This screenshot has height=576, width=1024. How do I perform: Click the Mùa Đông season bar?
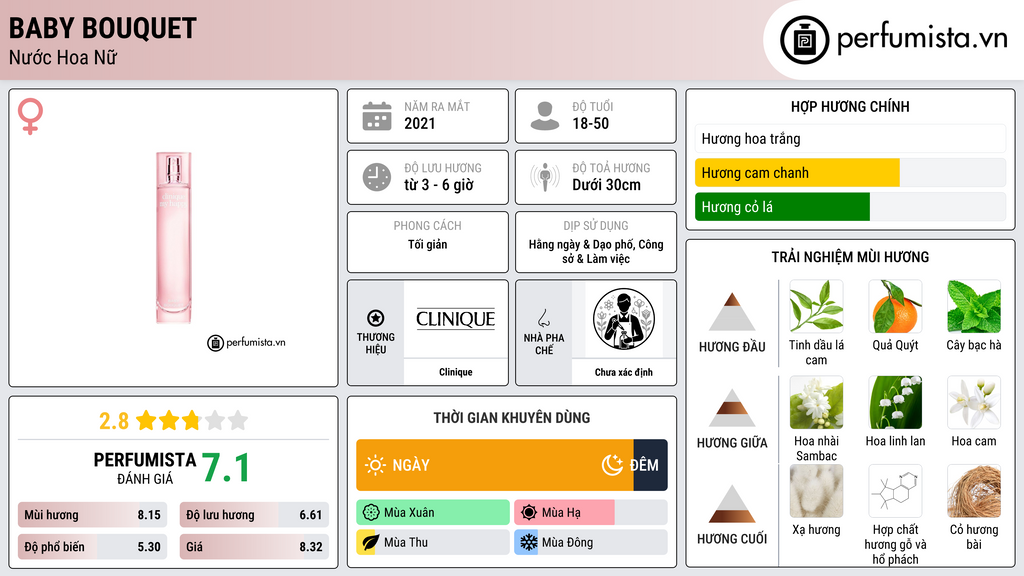pyautogui.click(x=590, y=542)
